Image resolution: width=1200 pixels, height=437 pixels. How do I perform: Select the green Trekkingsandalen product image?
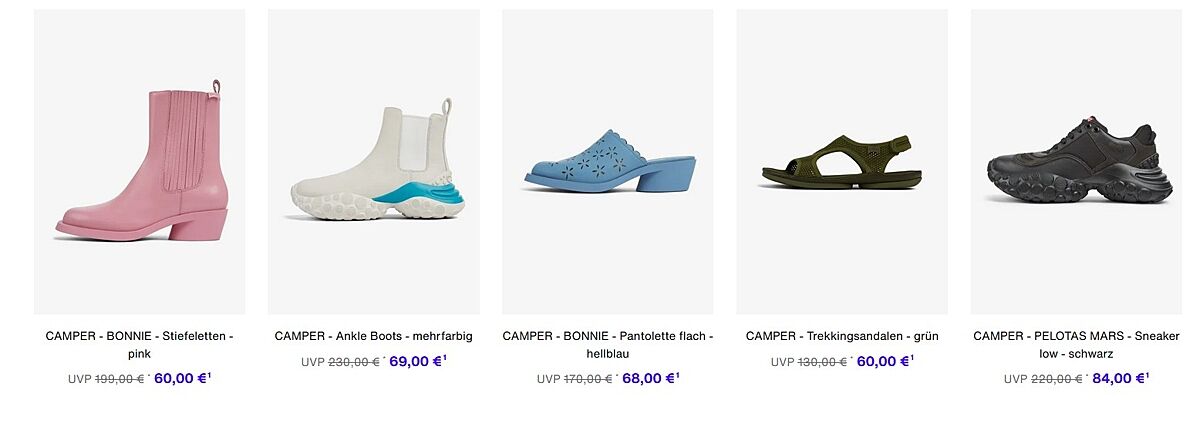click(842, 162)
